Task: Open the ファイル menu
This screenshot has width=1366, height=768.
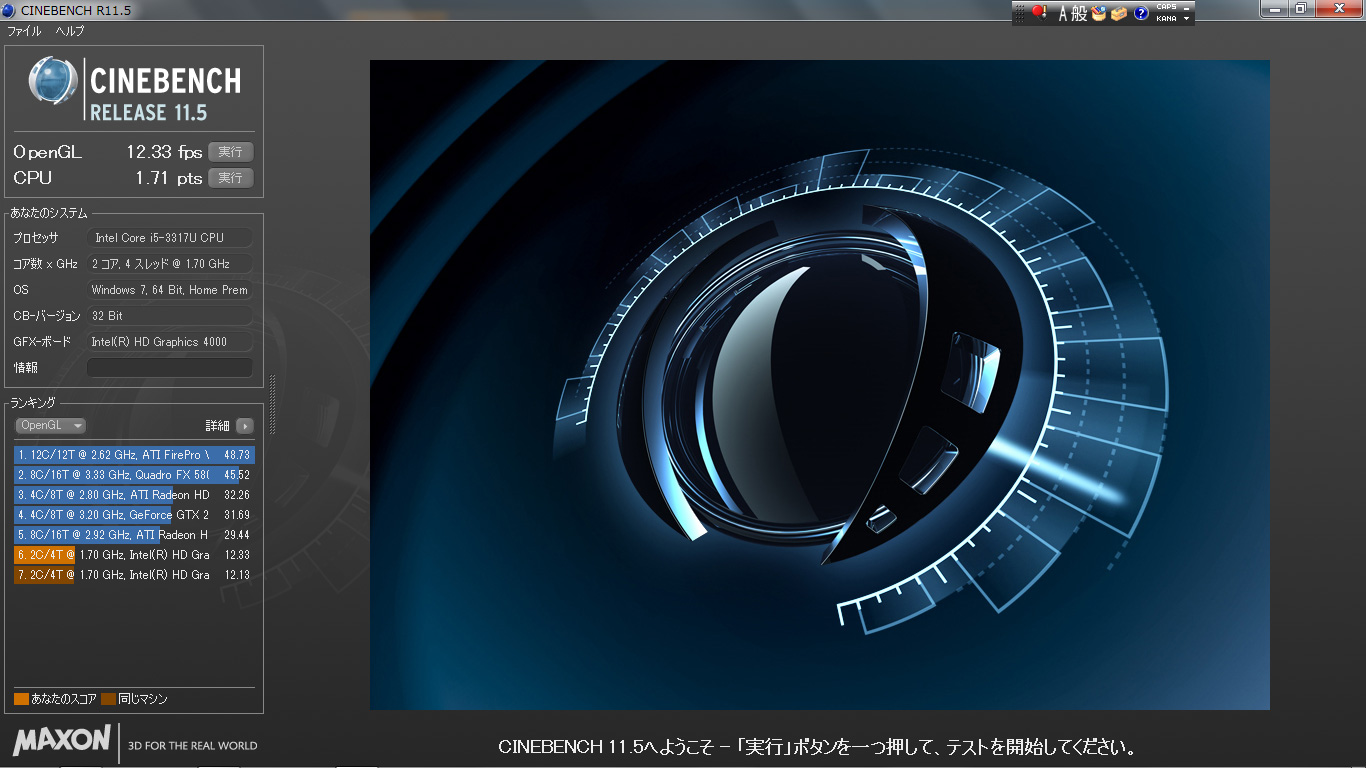Action: (x=24, y=31)
